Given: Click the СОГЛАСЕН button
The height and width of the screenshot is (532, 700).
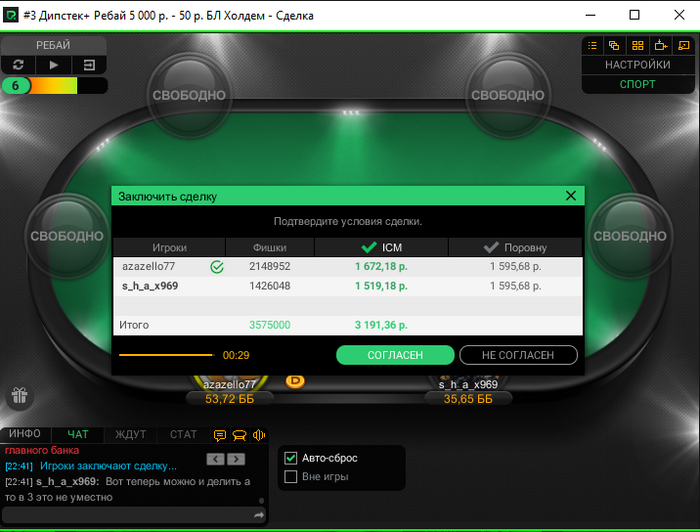Looking at the screenshot, I should 395,355.
